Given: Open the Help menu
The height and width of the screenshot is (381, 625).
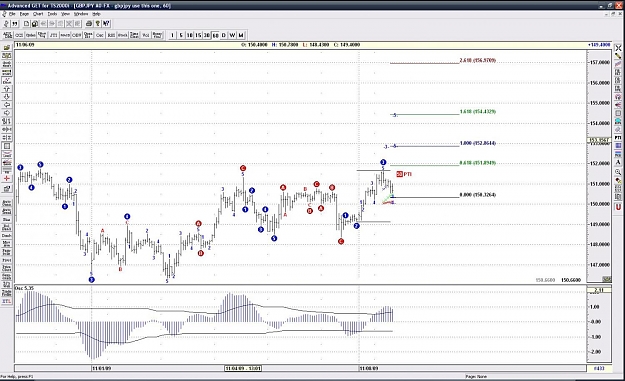Looking at the screenshot, I should coord(96,14).
